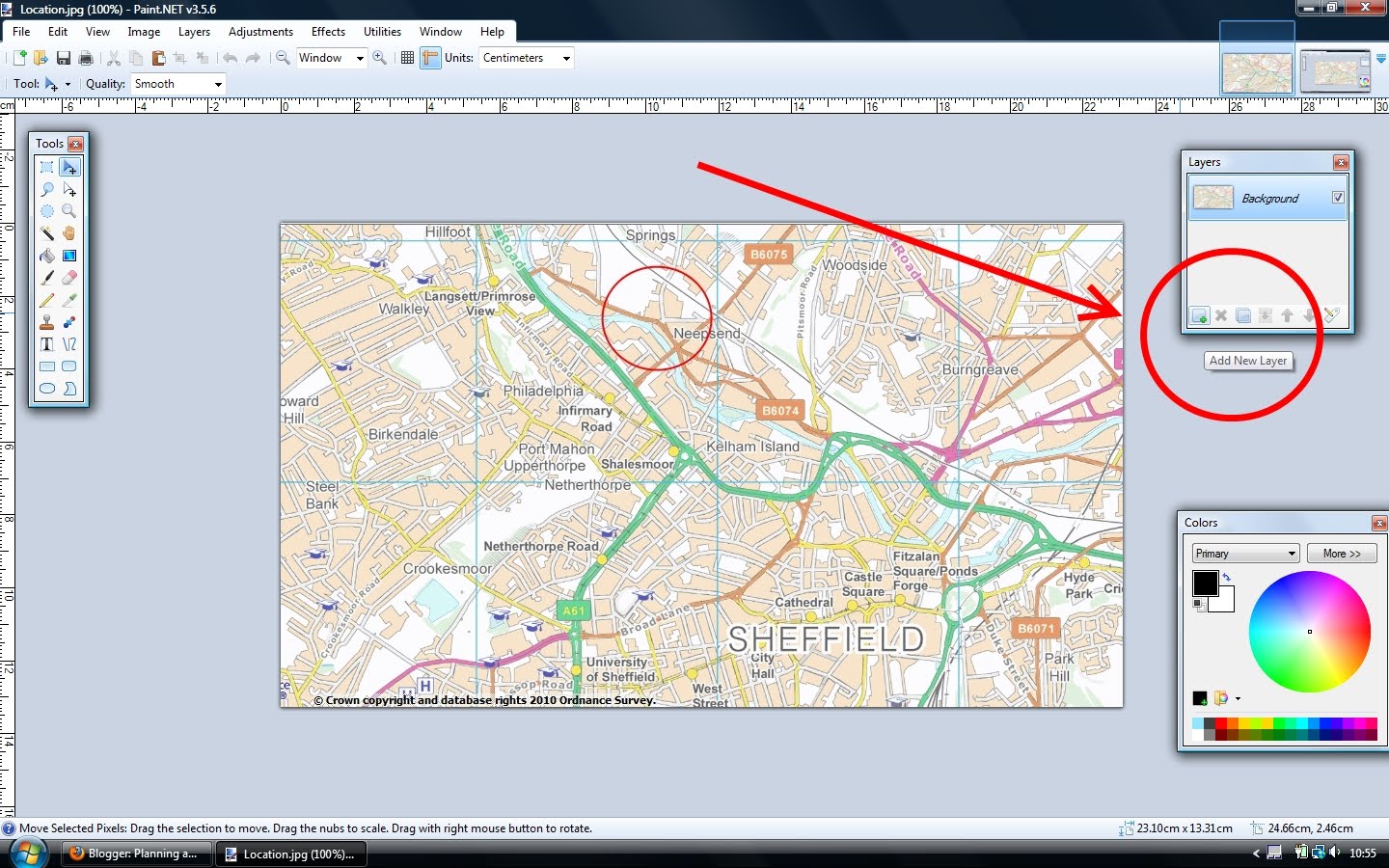This screenshot has width=1389, height=868.
Task: Open the Edit menu
Action: (x=58, y=32)
